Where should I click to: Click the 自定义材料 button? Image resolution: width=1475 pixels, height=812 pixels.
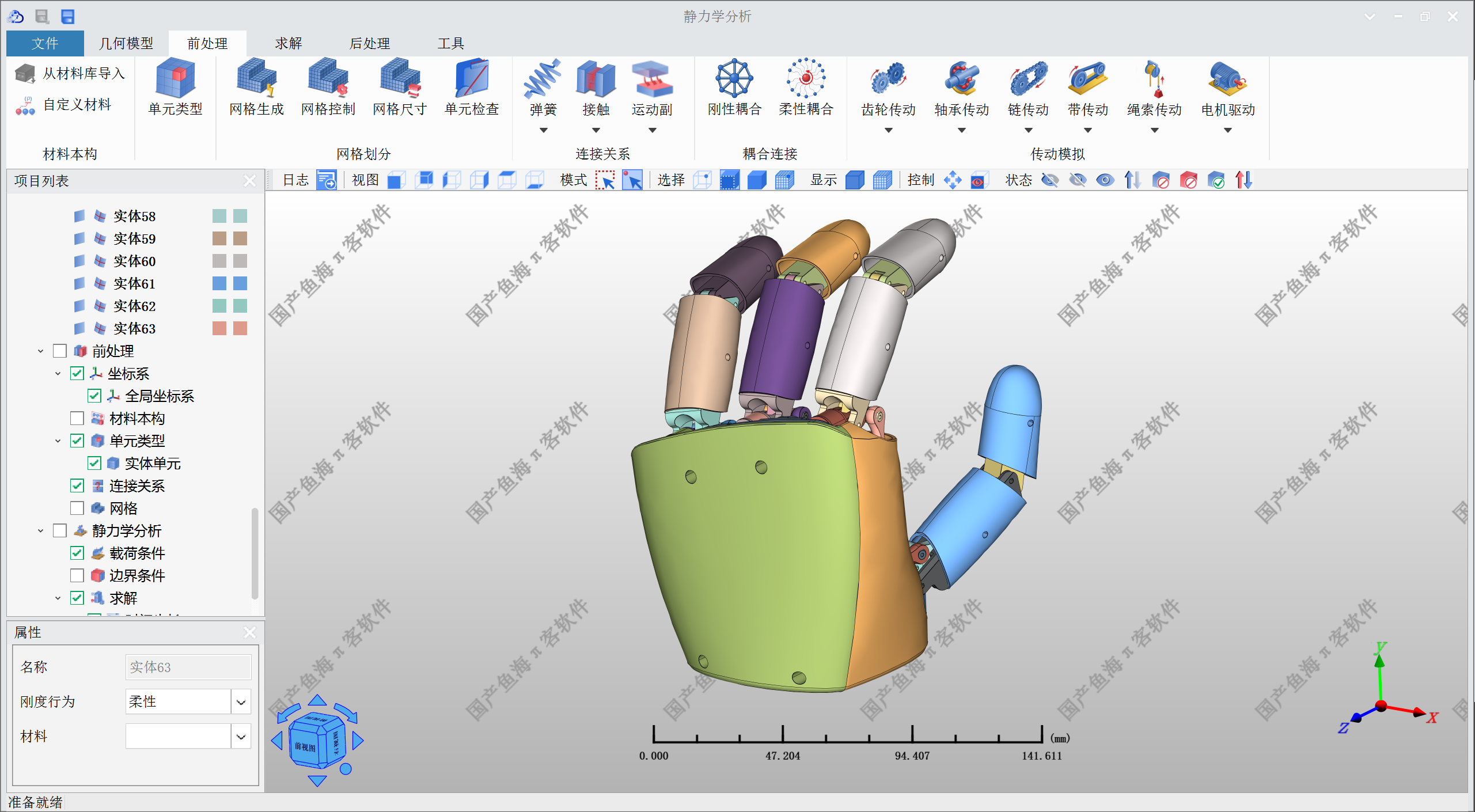click(77, 105)
